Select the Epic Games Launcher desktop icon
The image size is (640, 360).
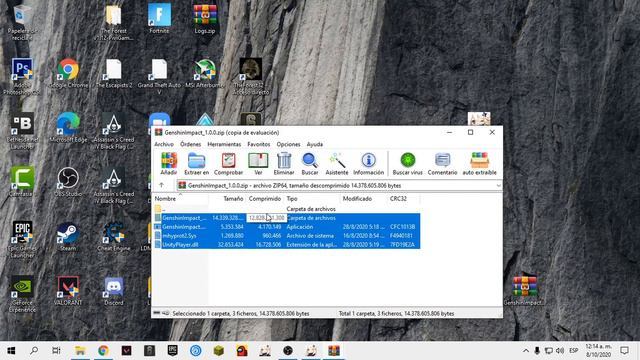(x=22, y=240)
